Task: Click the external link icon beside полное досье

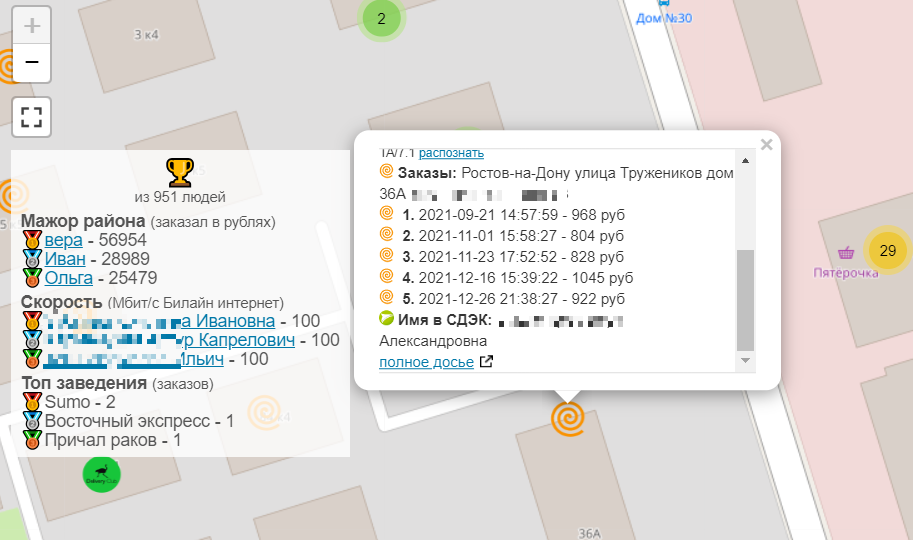Action: 486,362
